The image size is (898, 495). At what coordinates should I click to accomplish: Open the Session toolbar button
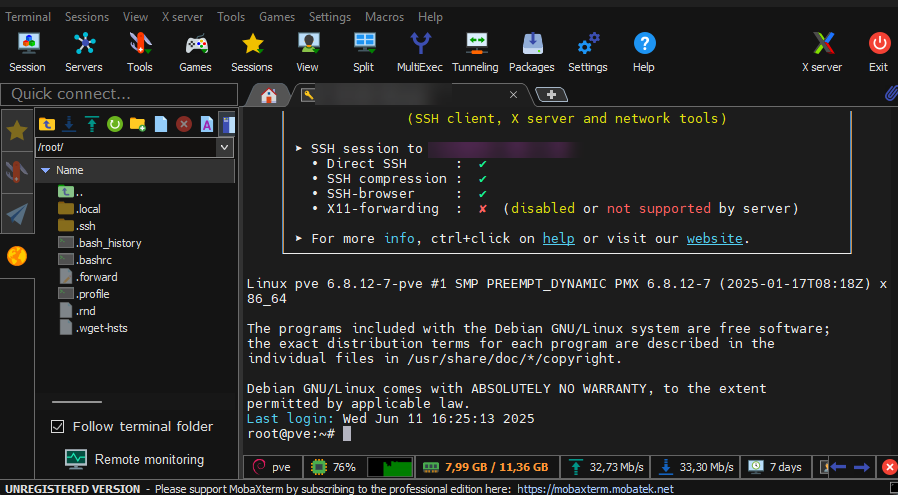pyautogui.click(x=27, y=52)
